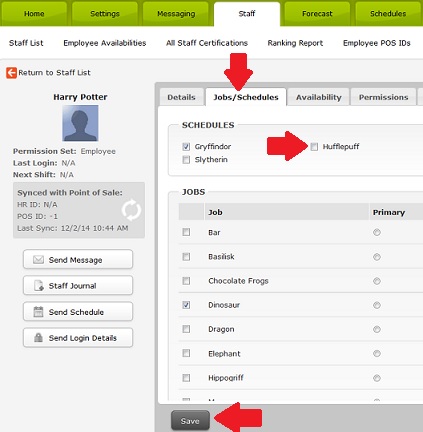Click the Point of Sale sync refresh icon
Screen dimensions: 423x432
(x=131, y=210)
